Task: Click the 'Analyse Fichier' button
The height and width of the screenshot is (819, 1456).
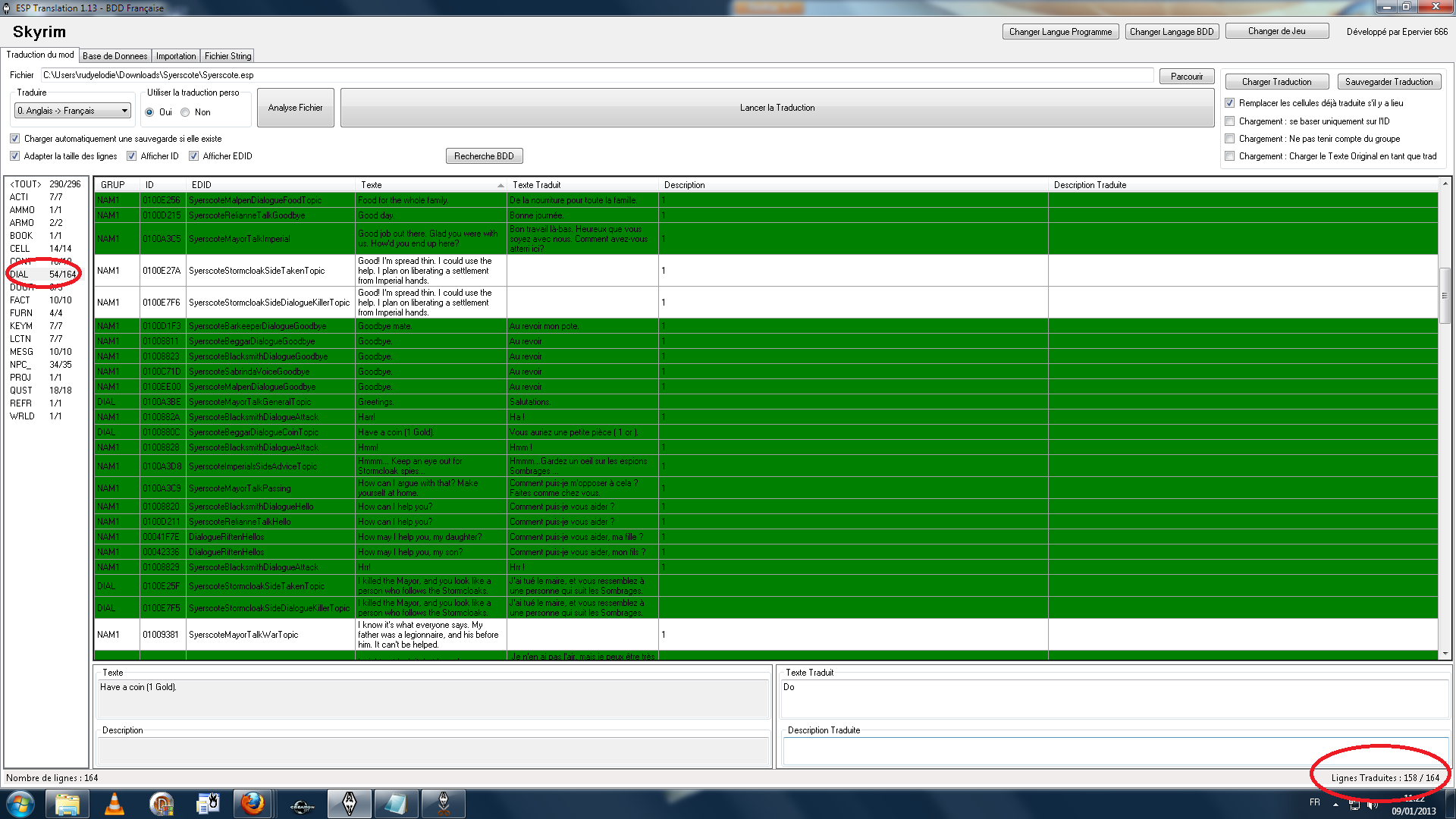Action: (295, 108)
